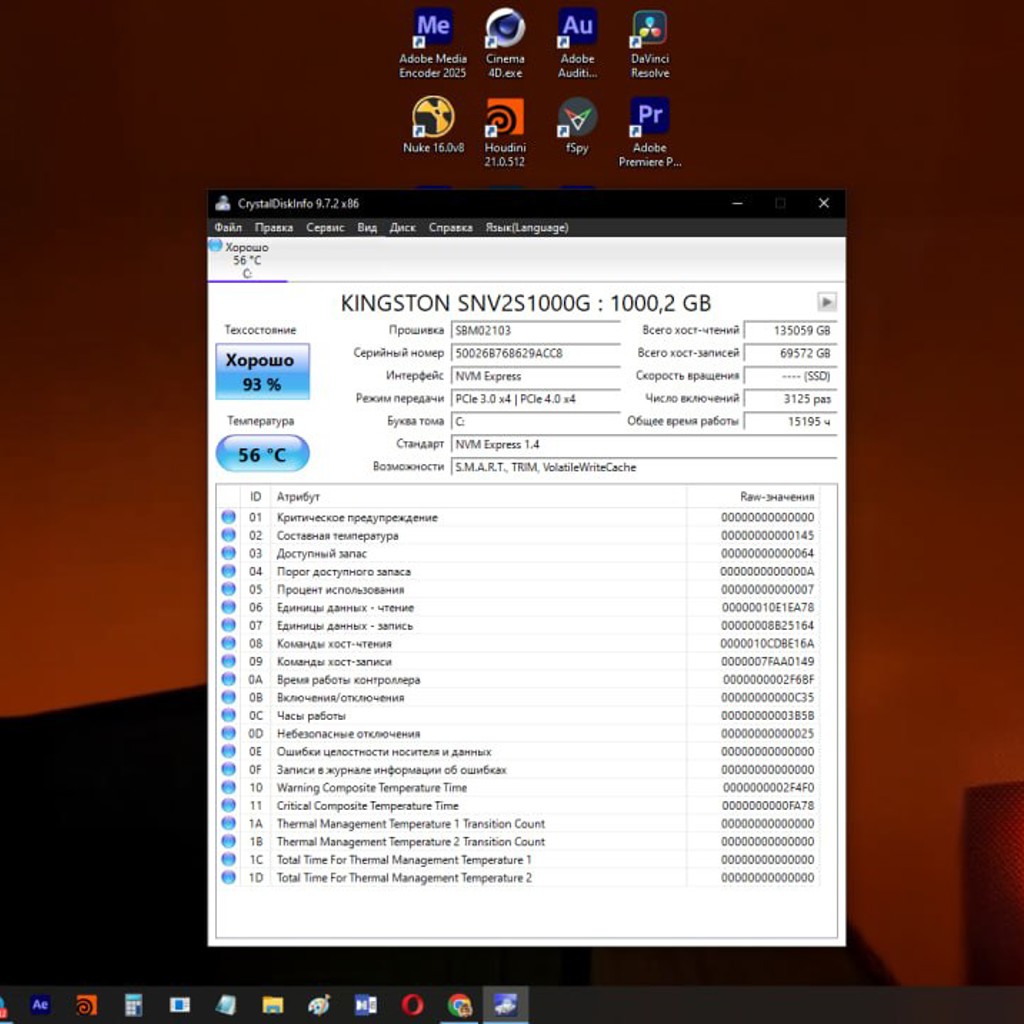Click the Возможности field with S.M.A.R.T., TRIM
The width and height of the screenshot is (1024, 1024).
tap(643, 467)
